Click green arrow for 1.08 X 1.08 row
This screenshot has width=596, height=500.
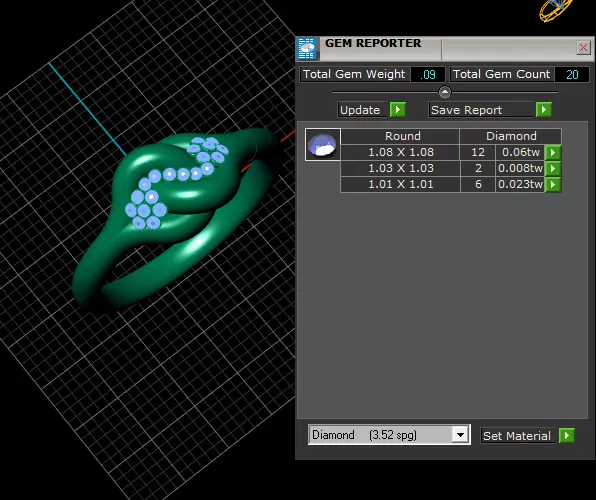coord(553,152)
